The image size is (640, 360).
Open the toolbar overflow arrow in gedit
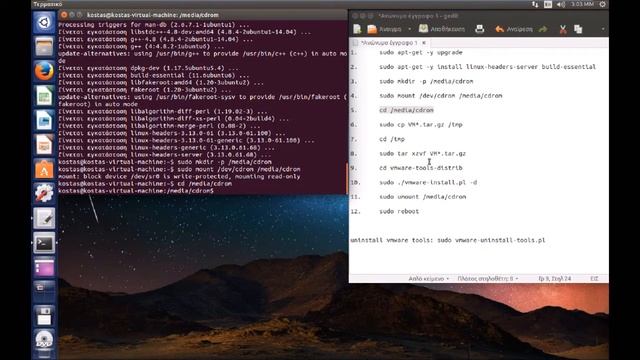click(603, 29)
